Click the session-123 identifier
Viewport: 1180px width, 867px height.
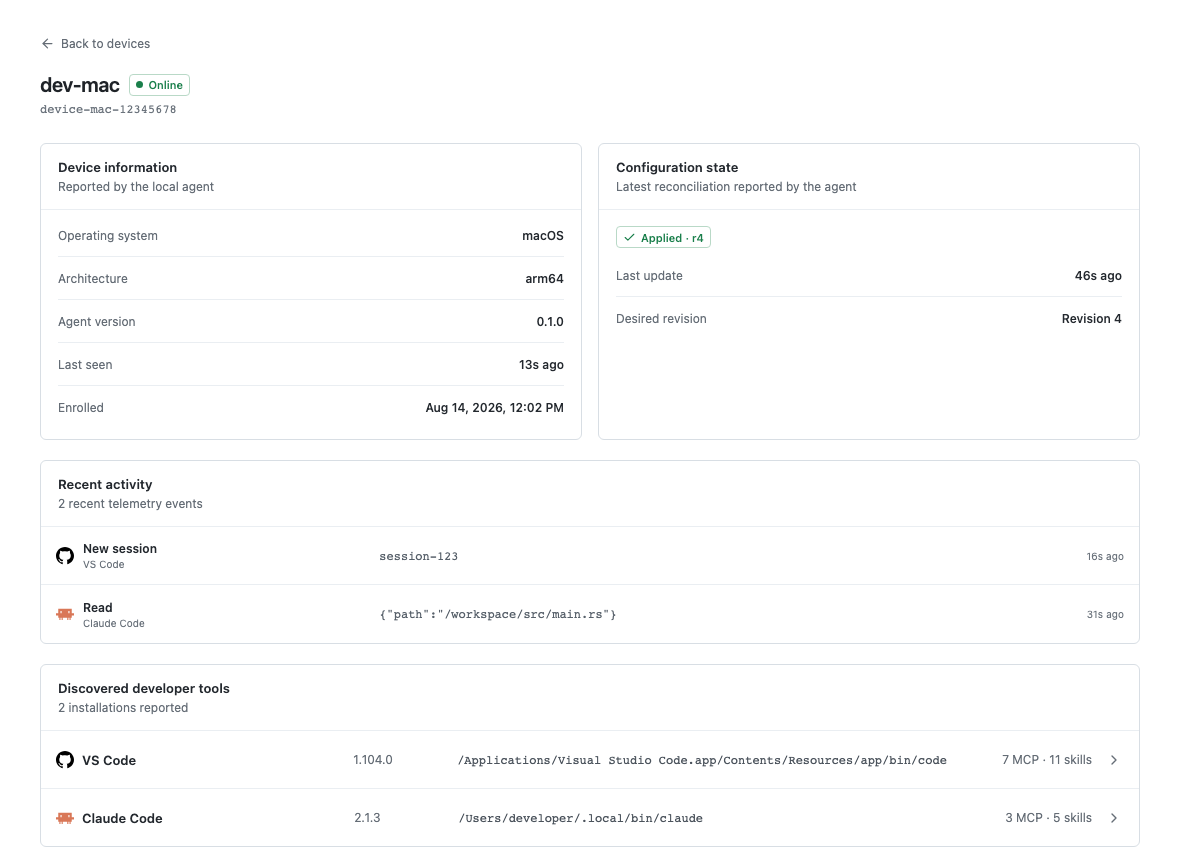pyautogui.click(x=418, y=556)
